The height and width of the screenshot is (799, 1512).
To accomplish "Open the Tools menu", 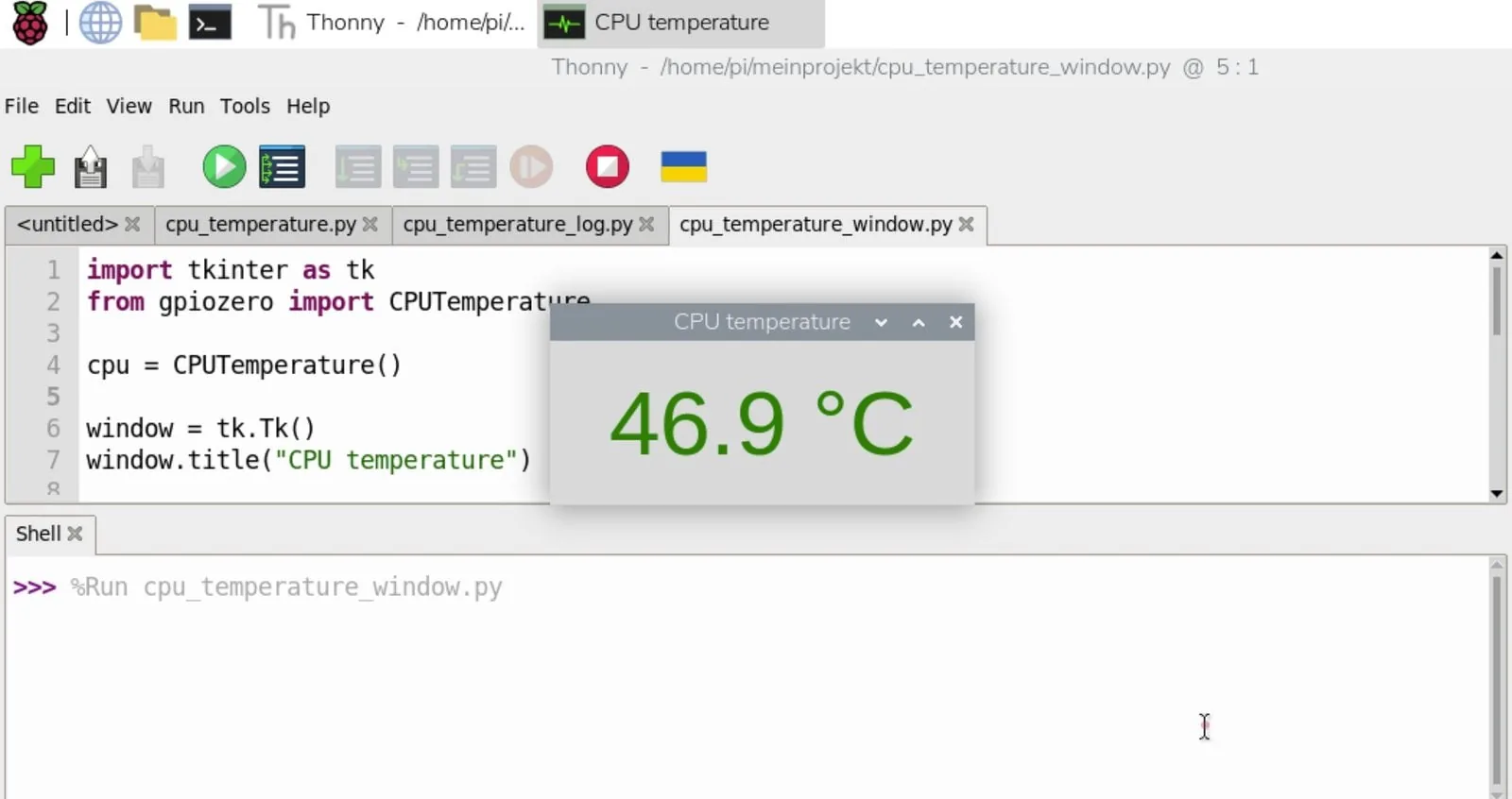I will (245, 106).
